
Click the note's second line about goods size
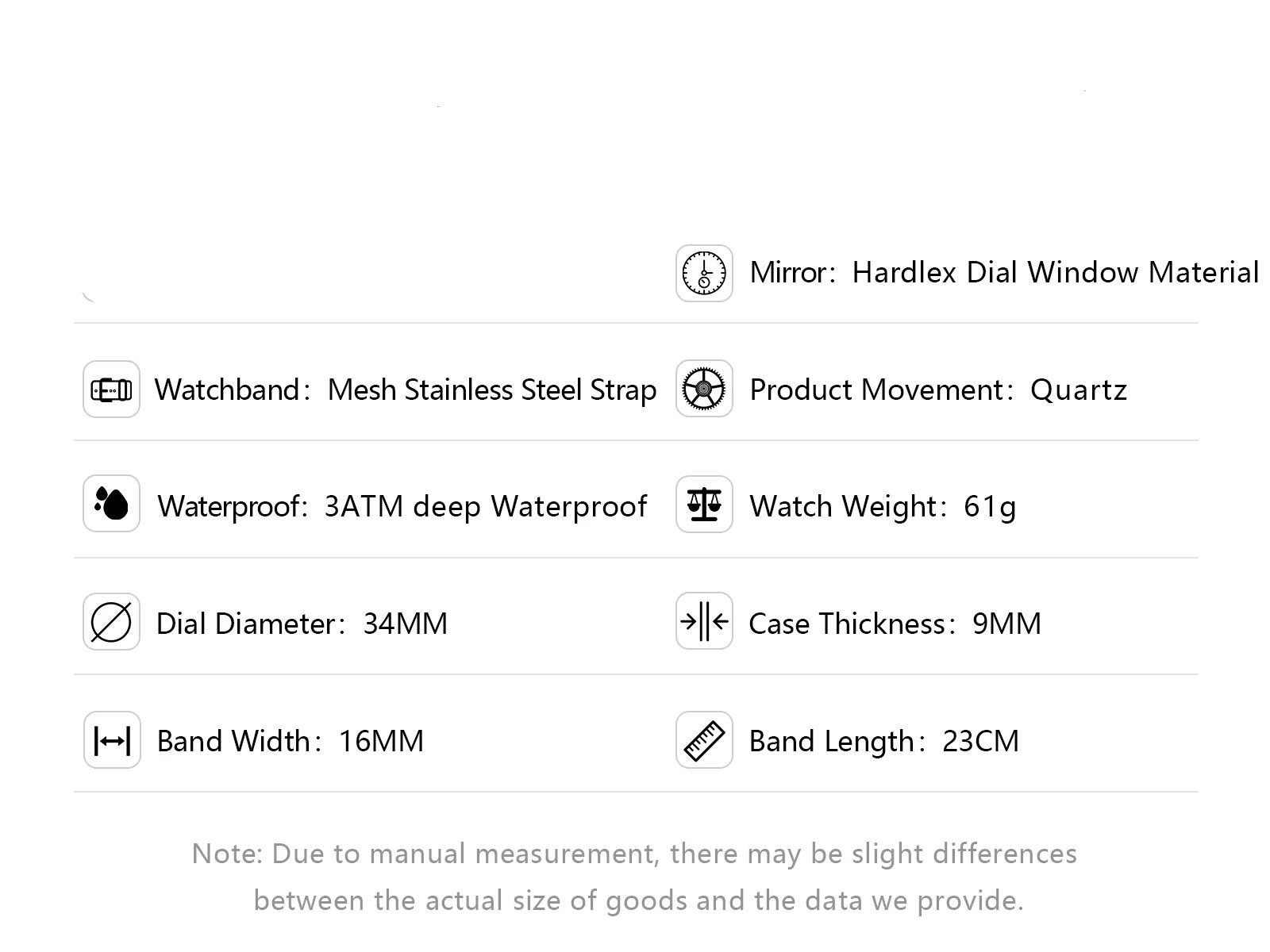click(x=638, y=900)
